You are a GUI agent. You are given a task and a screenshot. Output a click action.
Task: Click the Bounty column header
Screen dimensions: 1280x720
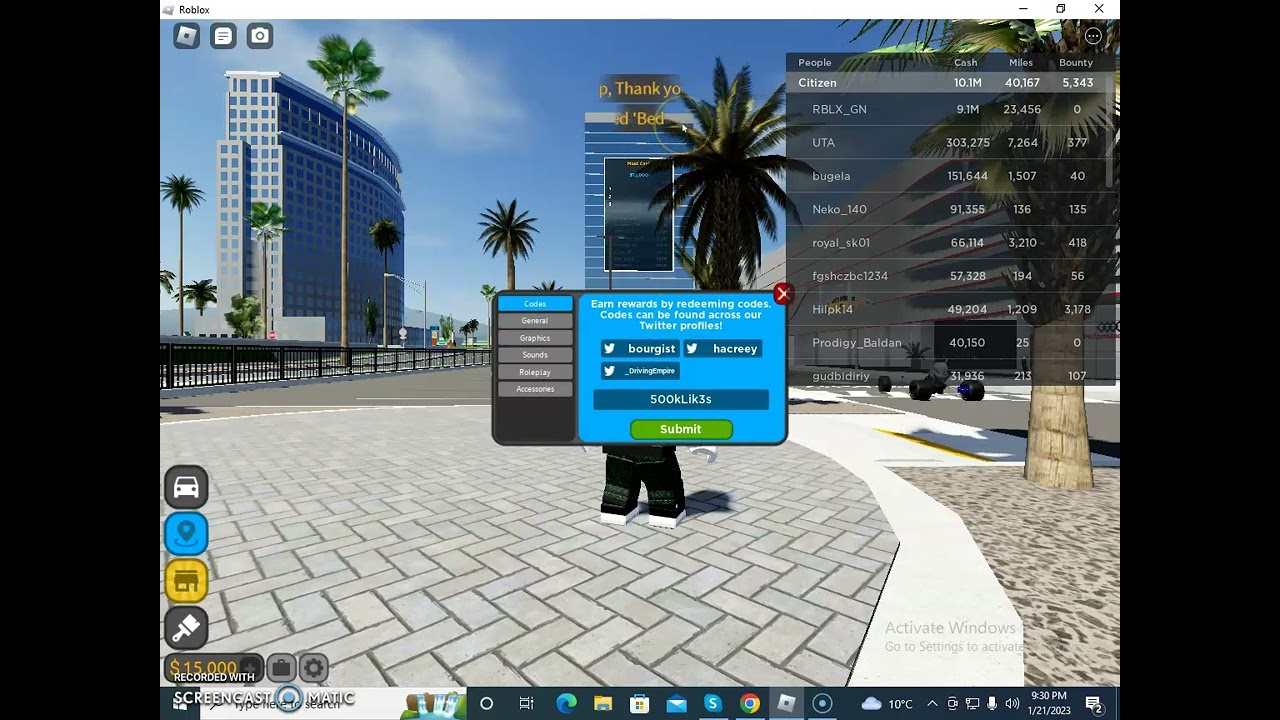(x=1076, y=62)
